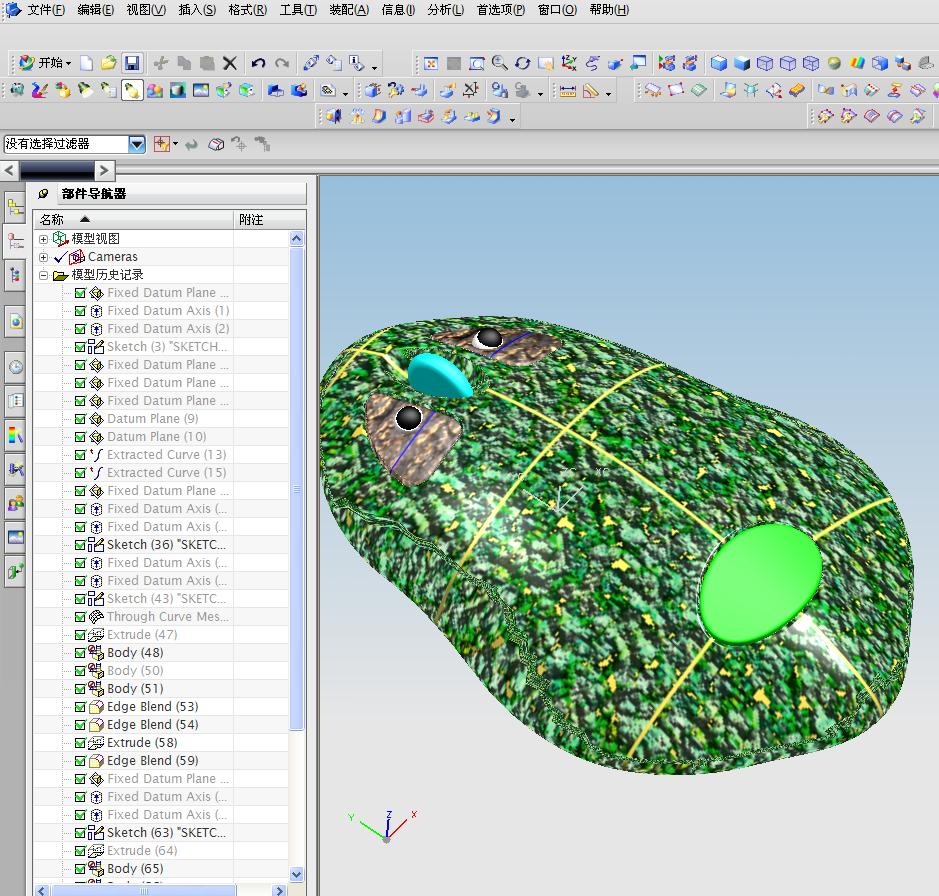The height and width of the screenshot is (896, 939).
Task: Click the Delete X icon
Action: (230, 63)
